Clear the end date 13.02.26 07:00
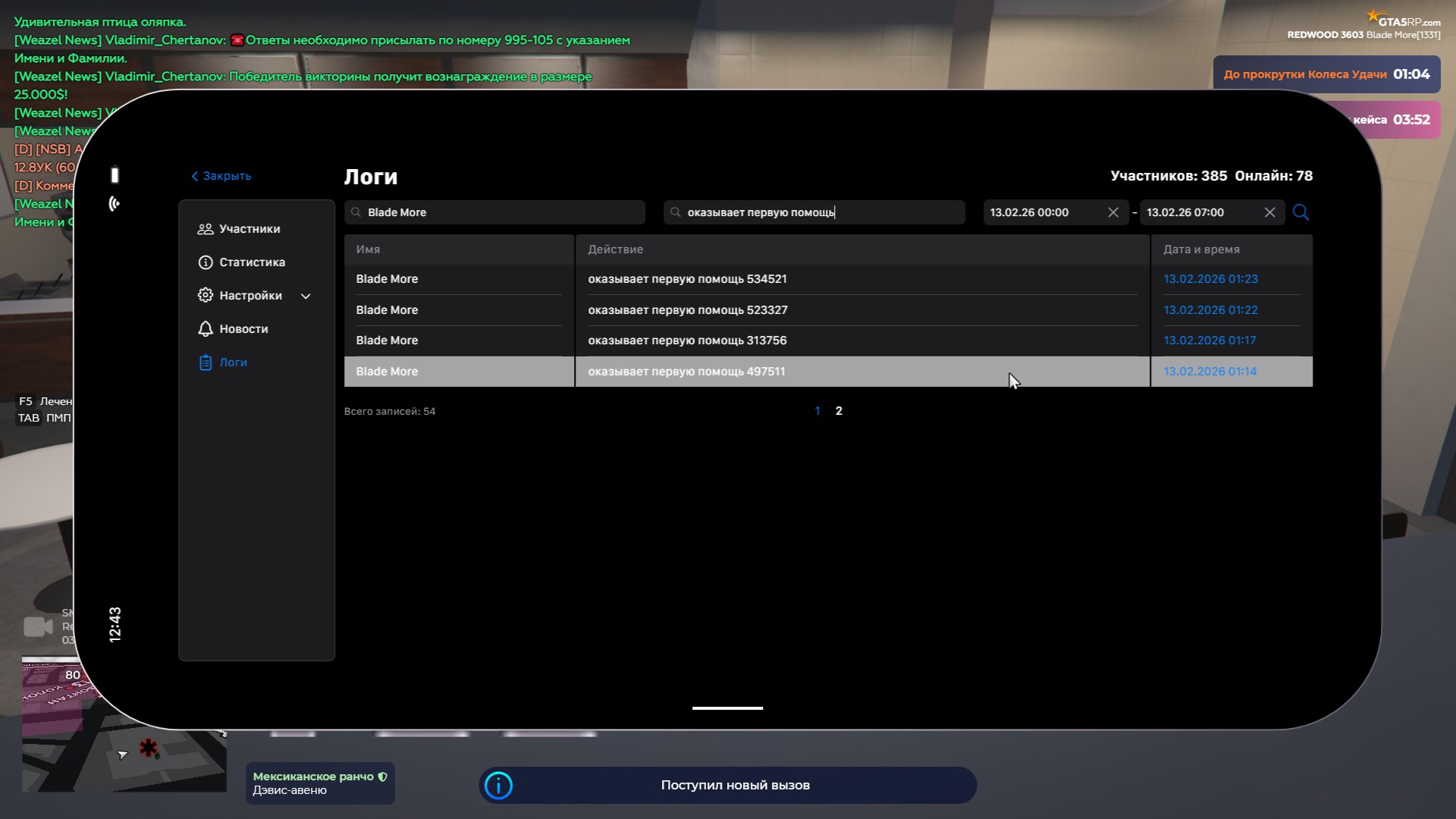1456x819 pixels. 1269,212
